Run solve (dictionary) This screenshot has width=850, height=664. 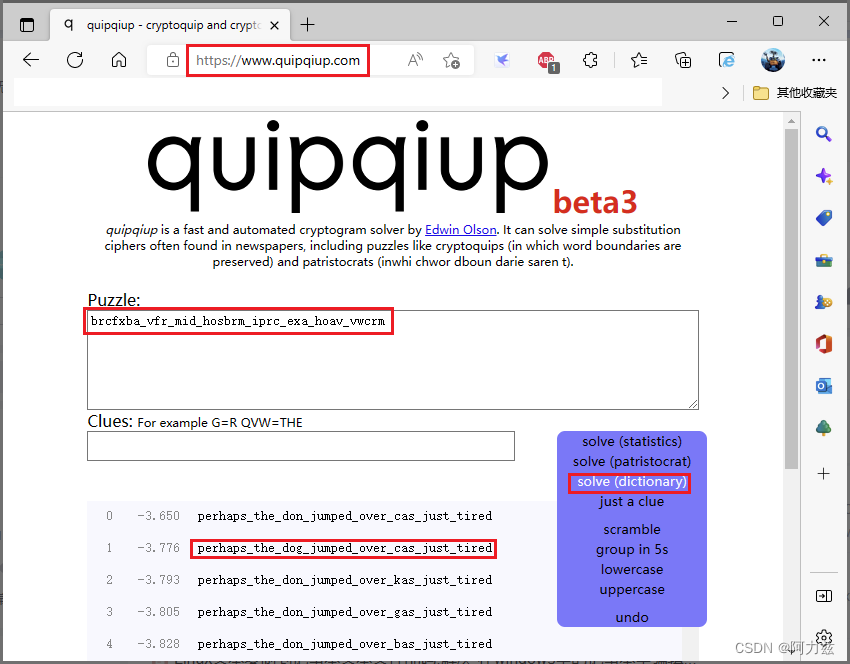[632, 482]
